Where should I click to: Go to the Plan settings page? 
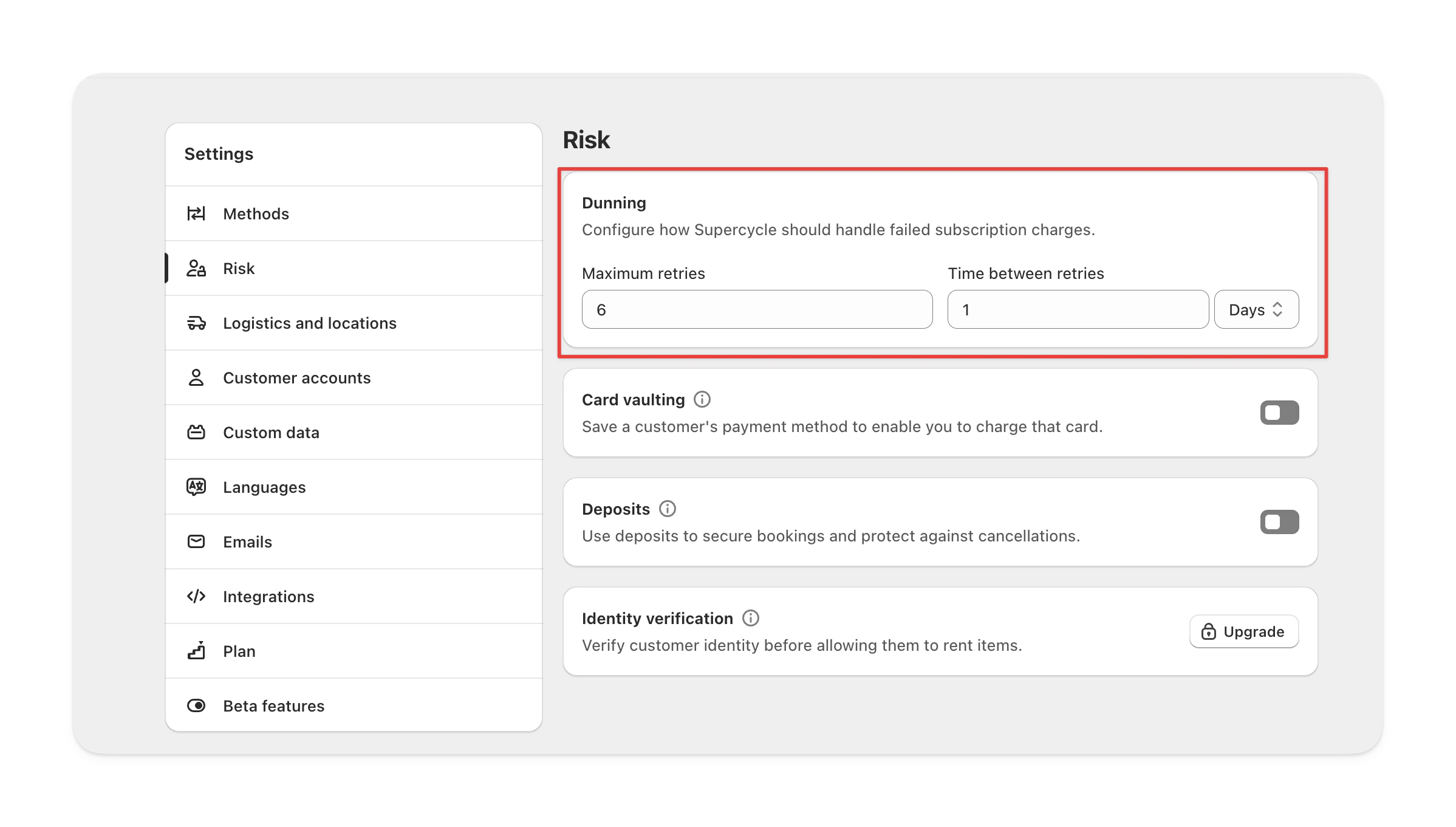tap(239, 651)
